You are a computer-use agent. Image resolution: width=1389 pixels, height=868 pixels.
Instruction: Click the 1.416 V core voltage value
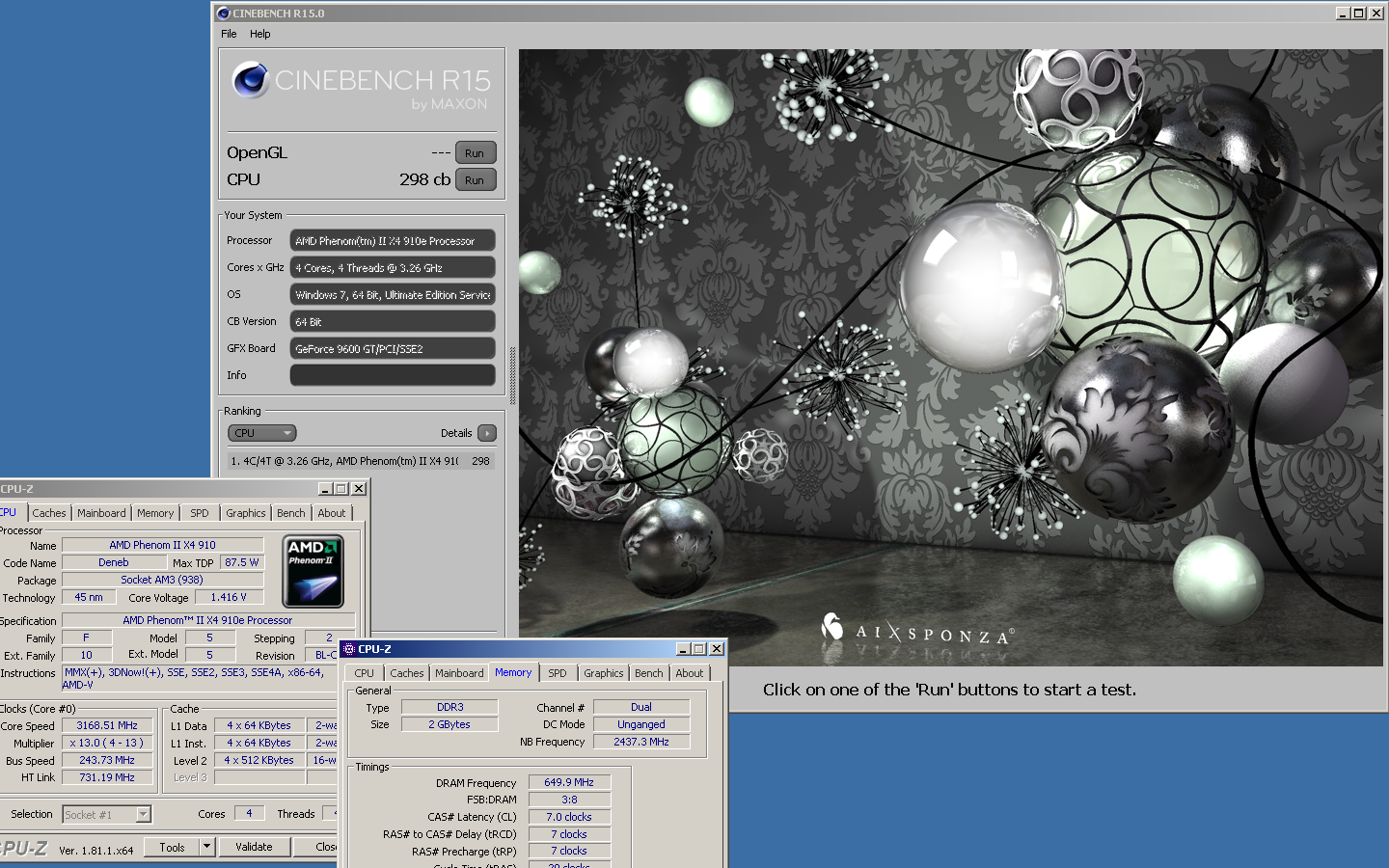(229, 597)
